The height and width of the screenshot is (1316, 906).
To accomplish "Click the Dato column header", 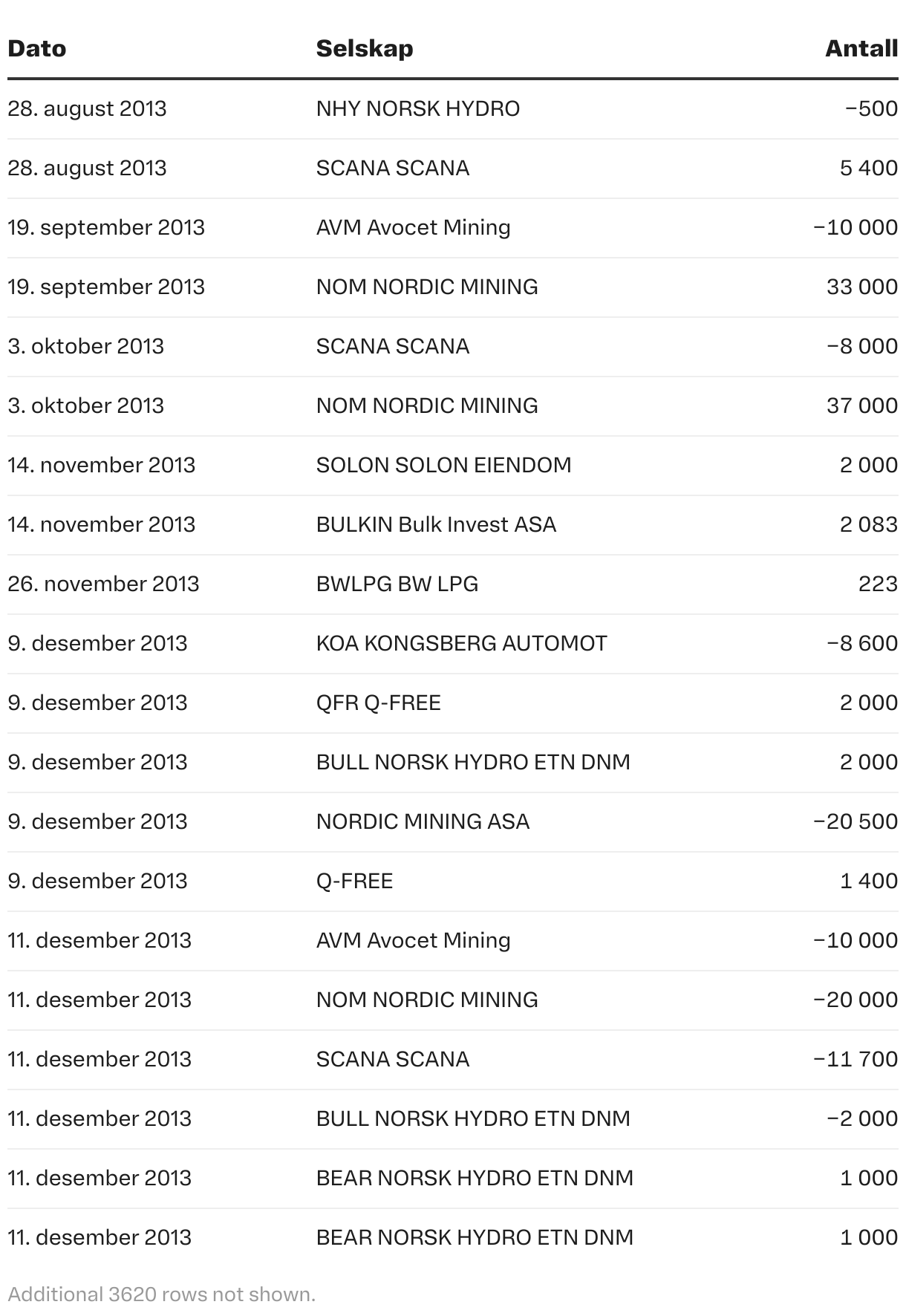I will click(x=37, y=49).
